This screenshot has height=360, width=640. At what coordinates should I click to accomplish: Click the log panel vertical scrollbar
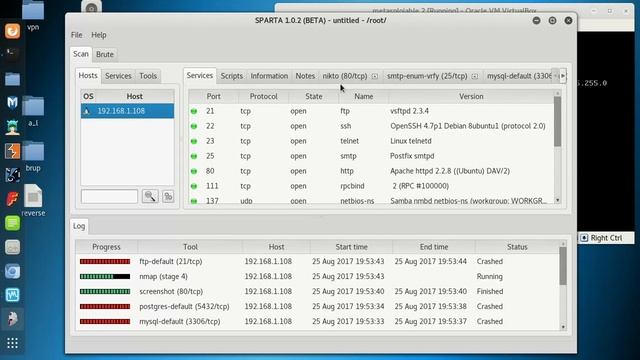pyautogui.click(x=563, y=266)
